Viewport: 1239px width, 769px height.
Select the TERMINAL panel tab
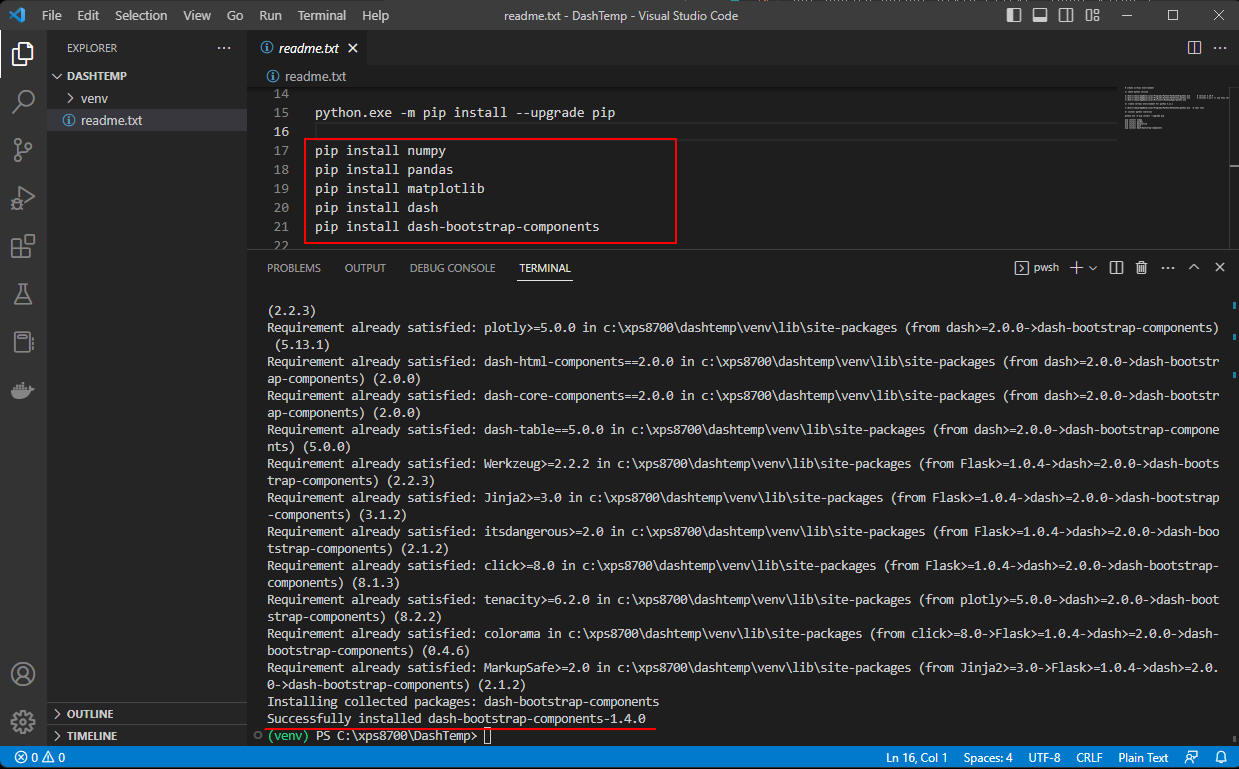pos(545,268)
